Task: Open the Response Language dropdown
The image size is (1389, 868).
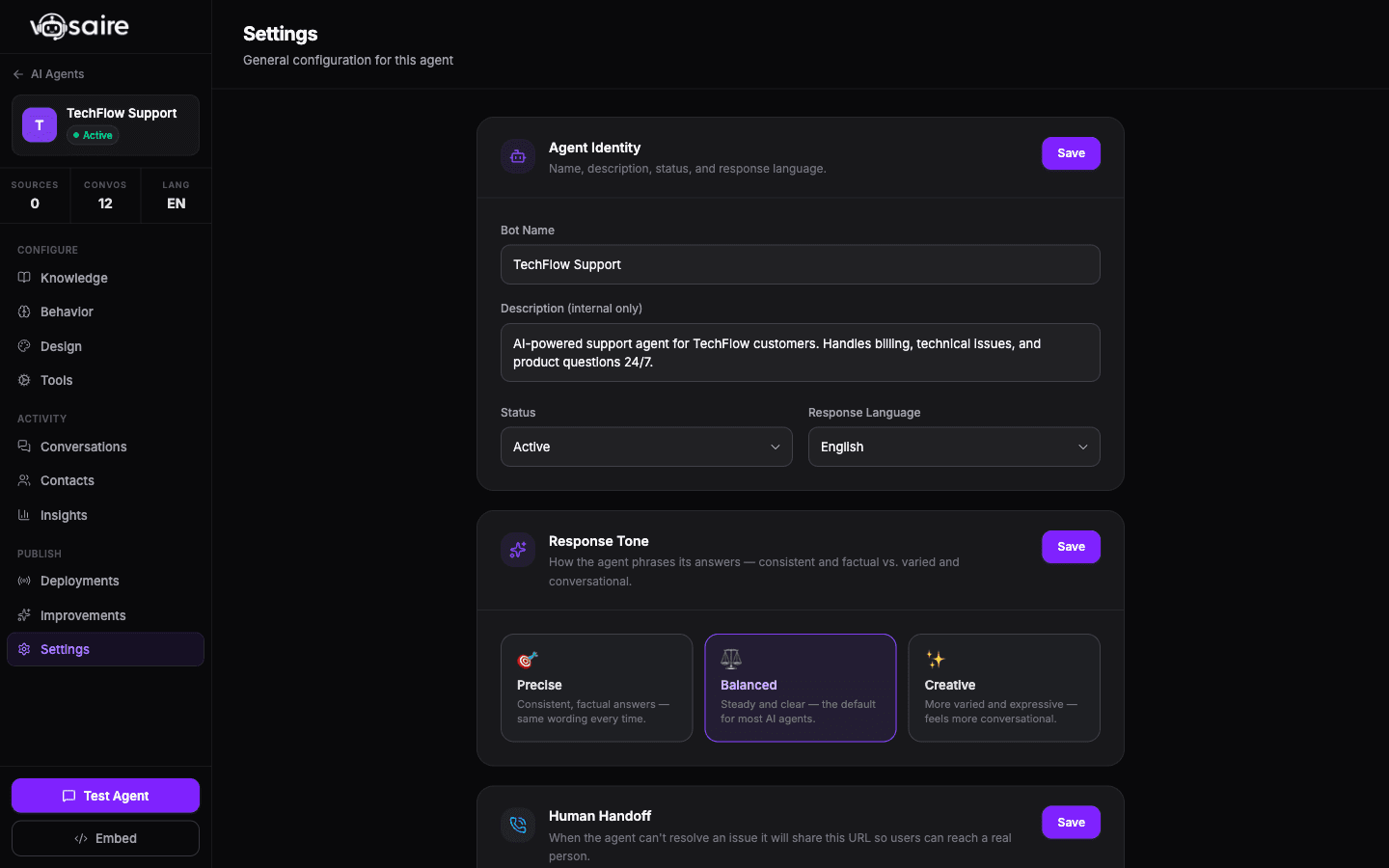Action: coord(954,447)
